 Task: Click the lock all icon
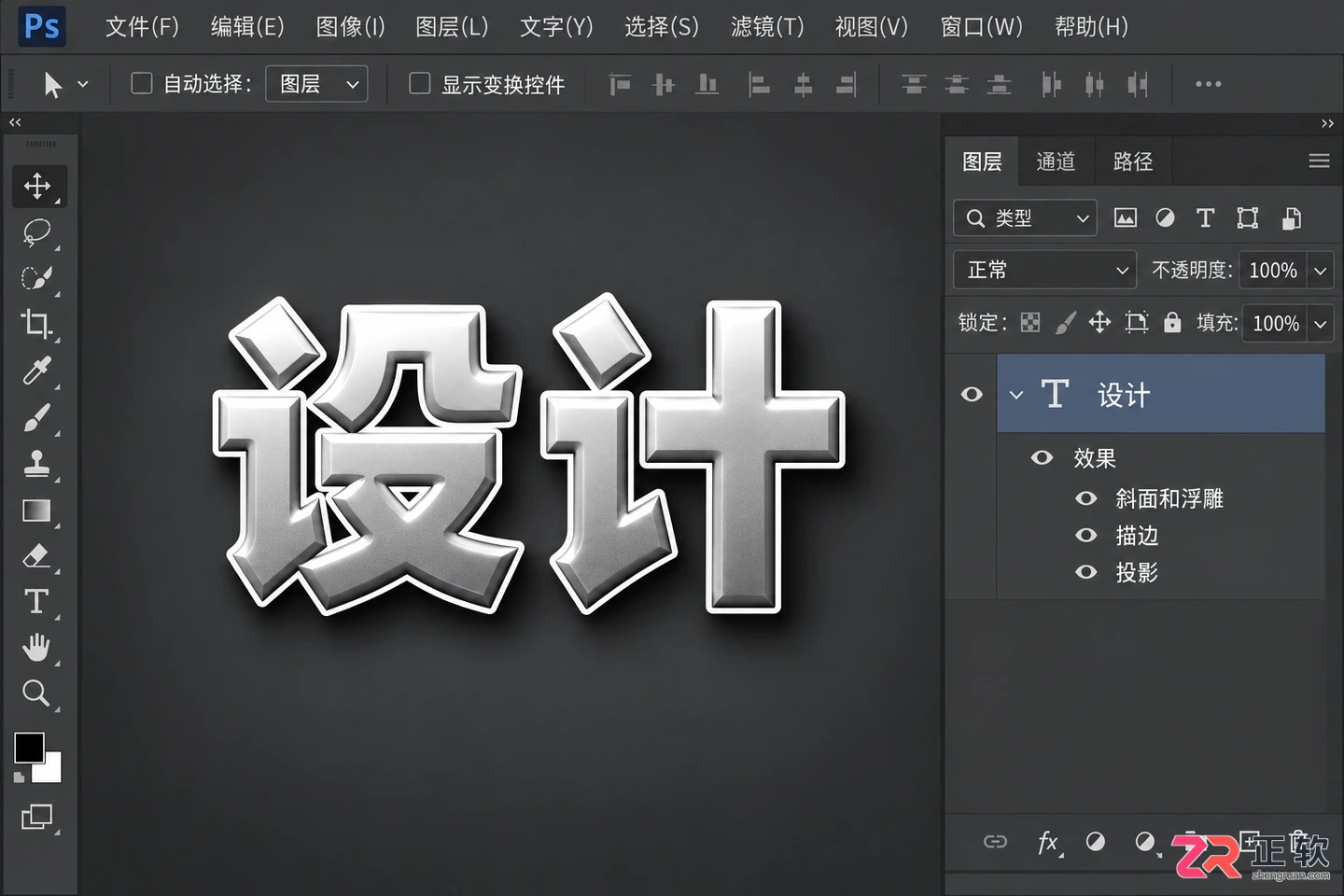(x=1172, y=322)
